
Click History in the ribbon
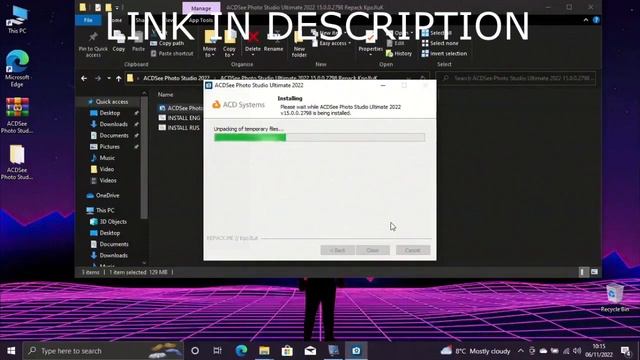pos(399,53)
